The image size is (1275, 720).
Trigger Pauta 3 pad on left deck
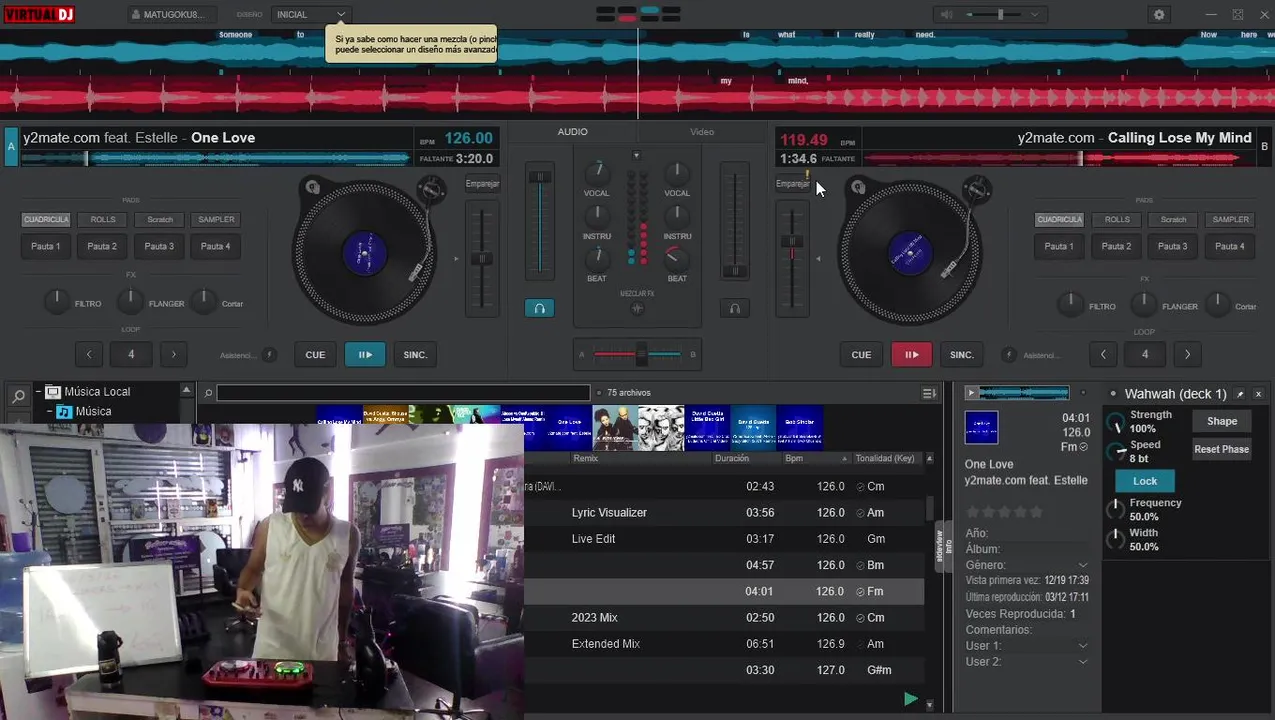pyautogui.click(x=159, y=246)
